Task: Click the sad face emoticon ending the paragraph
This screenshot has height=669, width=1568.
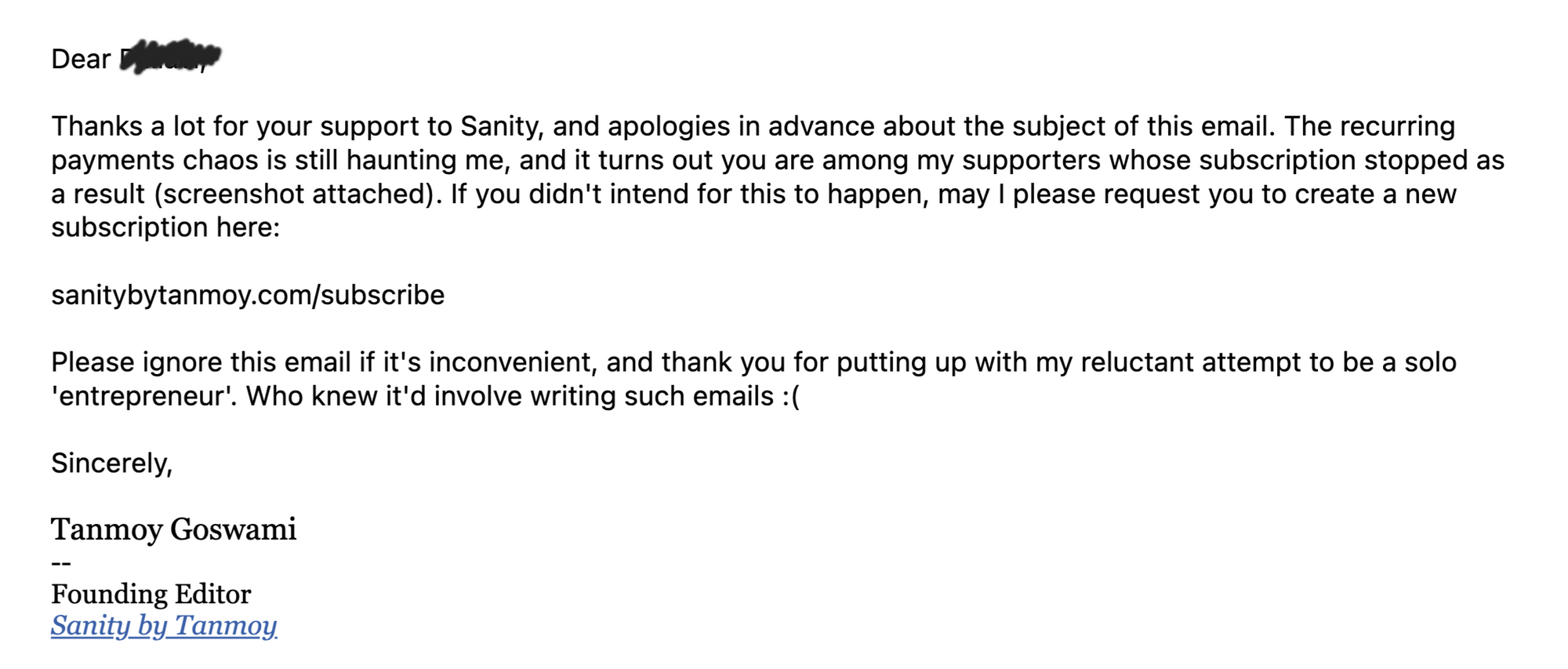Action: coord(791,396)
